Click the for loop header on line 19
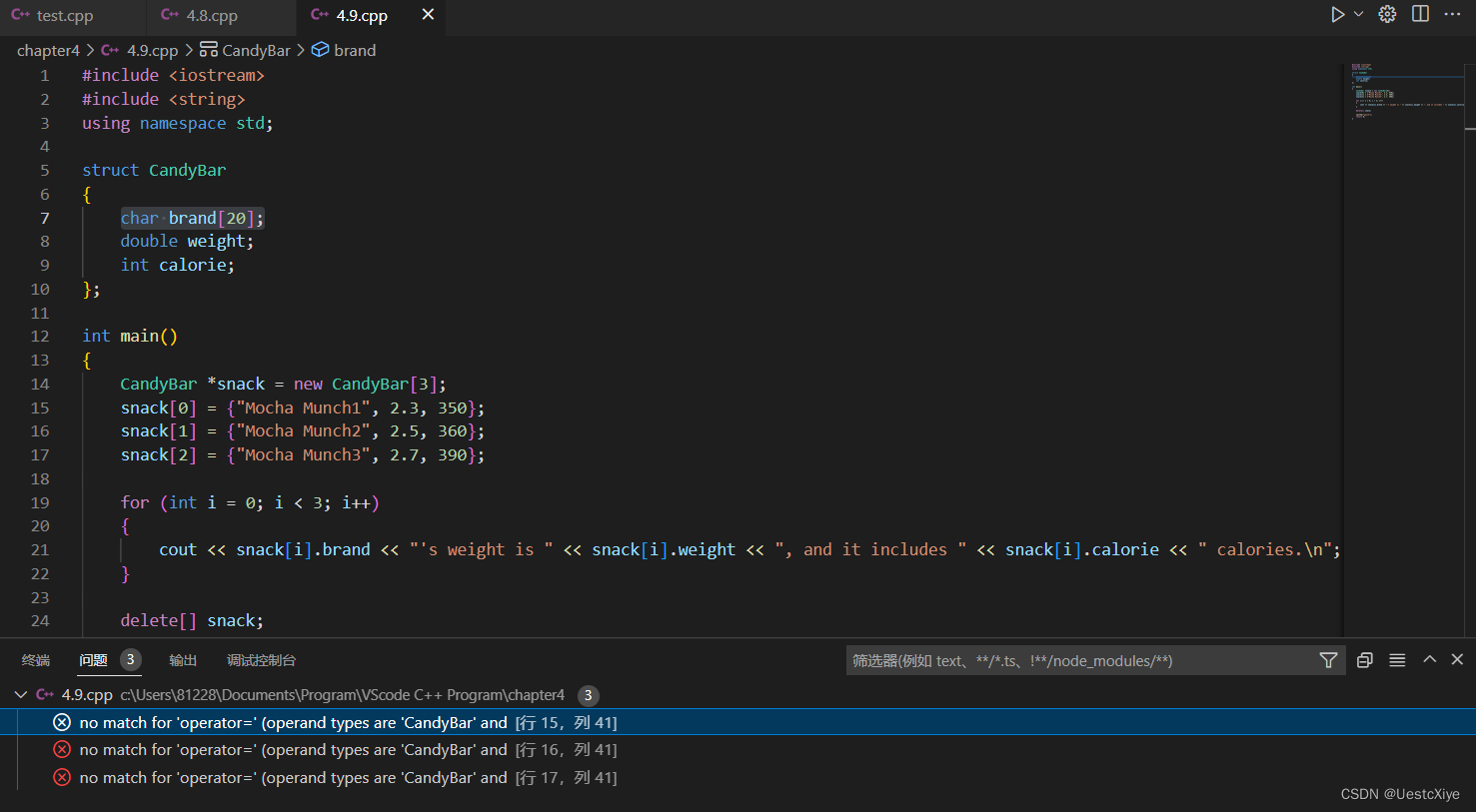The height and width of the screenshot is (812, 1476). [250, 502]
